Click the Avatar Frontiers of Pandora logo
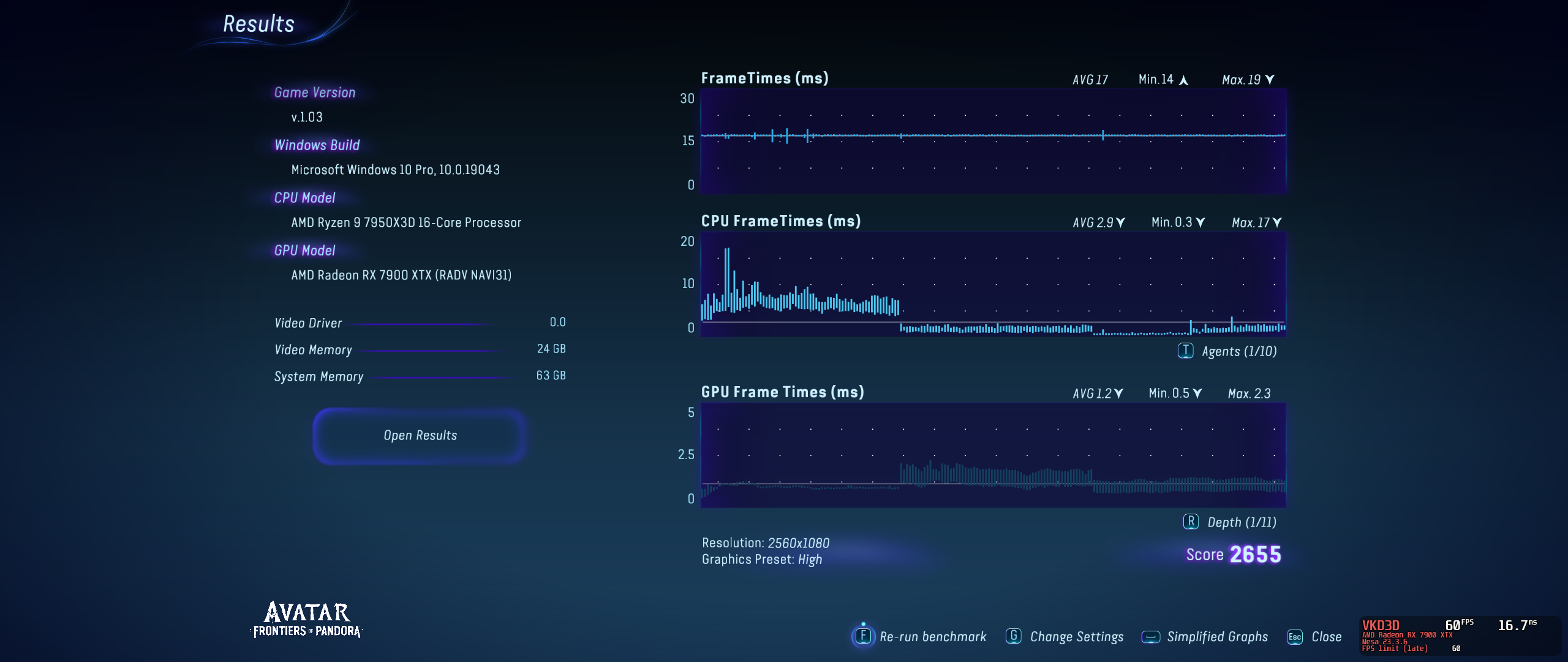The image size is (1568, 662). 306,620
